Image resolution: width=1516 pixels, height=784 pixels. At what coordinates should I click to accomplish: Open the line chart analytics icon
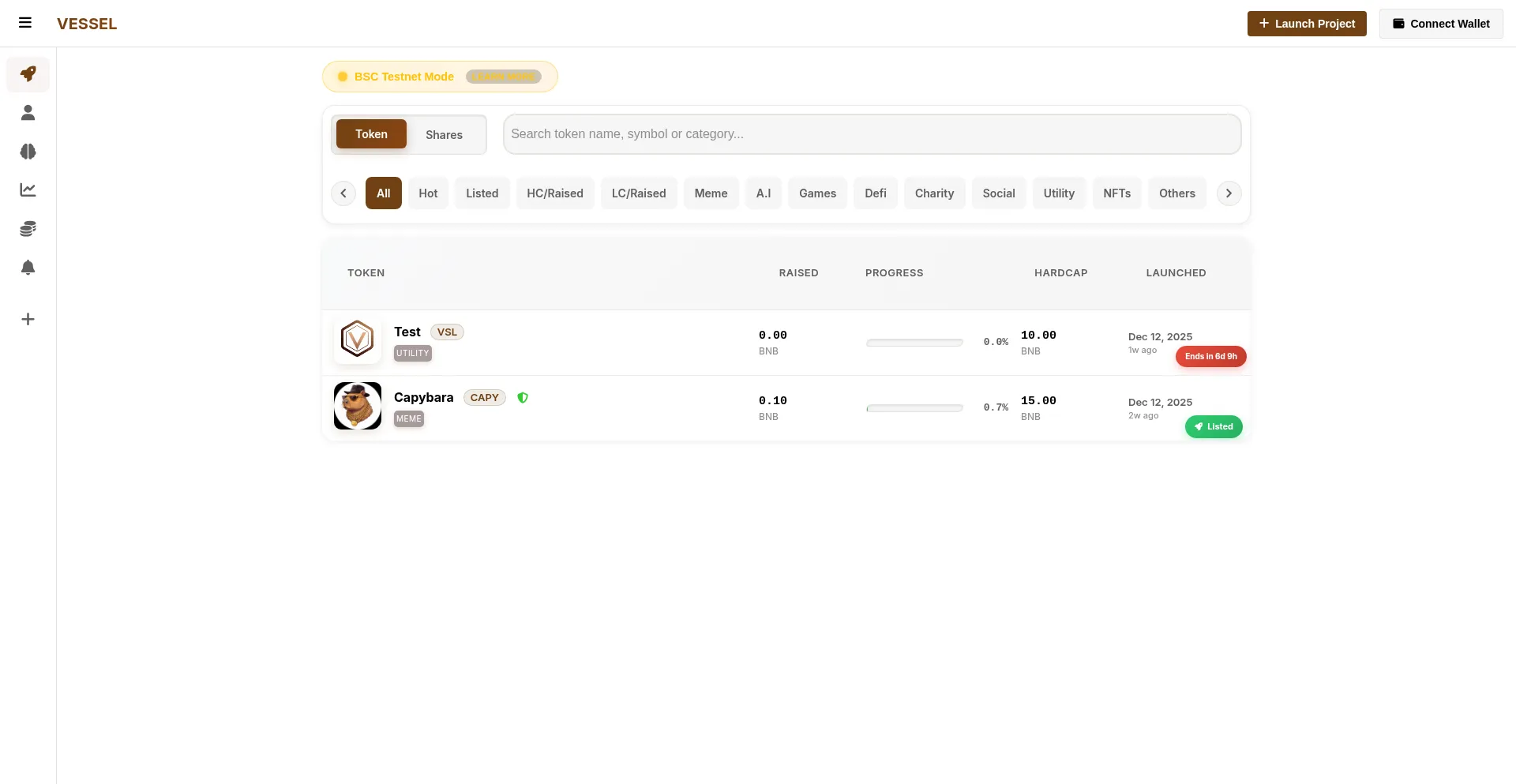[x=28, y=190]
